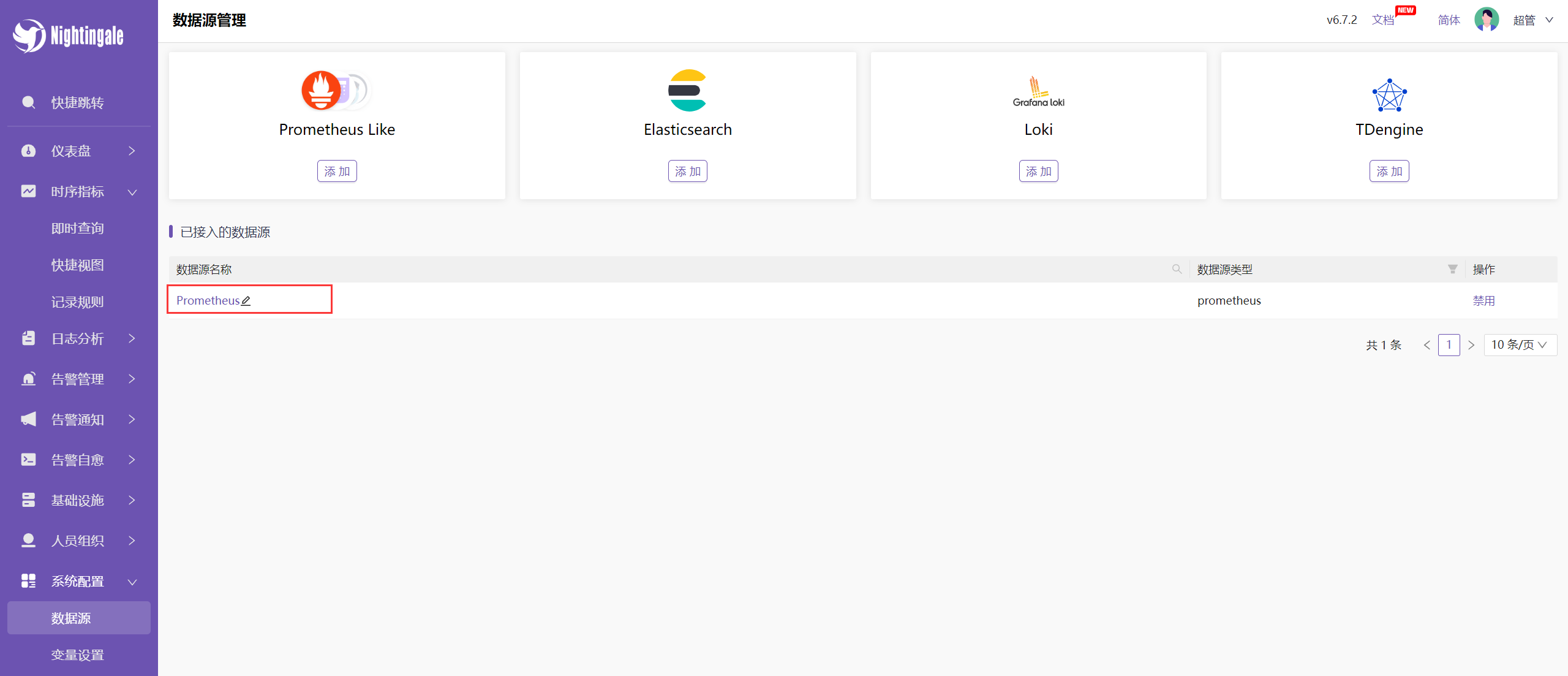Open the 文档 documentation link
This screenshot has width=1568, height=676.
pyautogui.click(x=1382, y=20)
